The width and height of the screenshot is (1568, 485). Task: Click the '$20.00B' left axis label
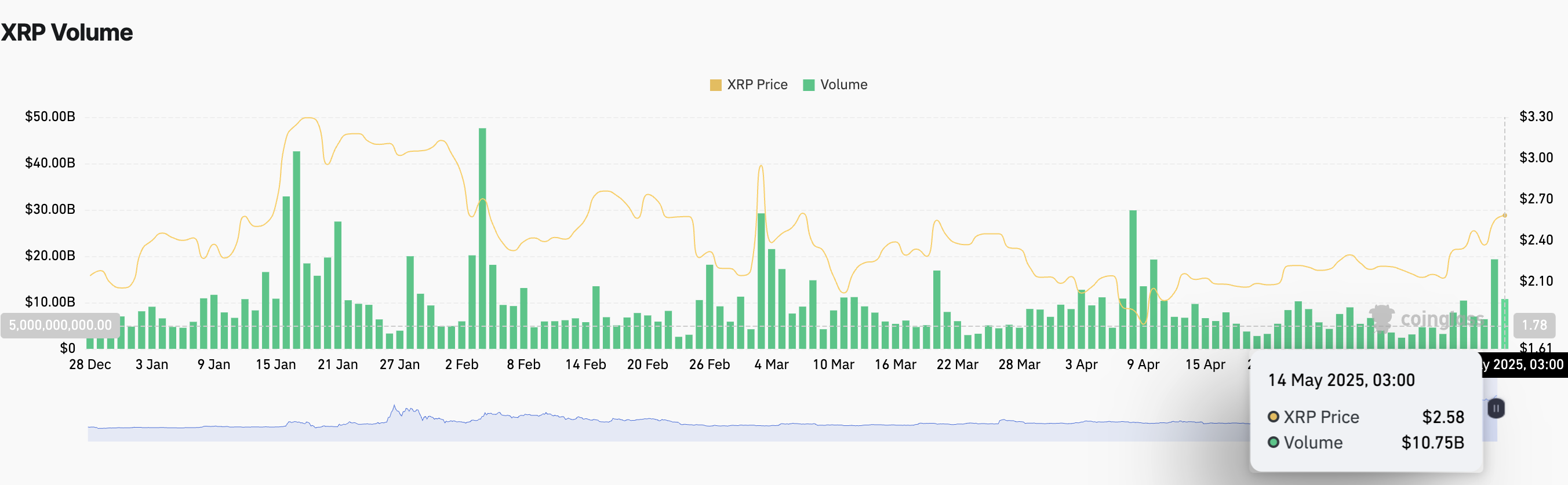(x=50, y=255)
